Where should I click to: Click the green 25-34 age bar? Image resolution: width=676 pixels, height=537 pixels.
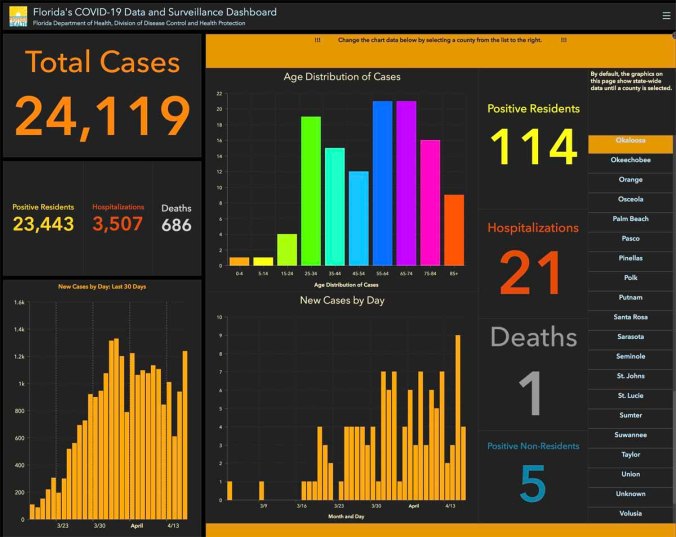click(x=310, y=190)
